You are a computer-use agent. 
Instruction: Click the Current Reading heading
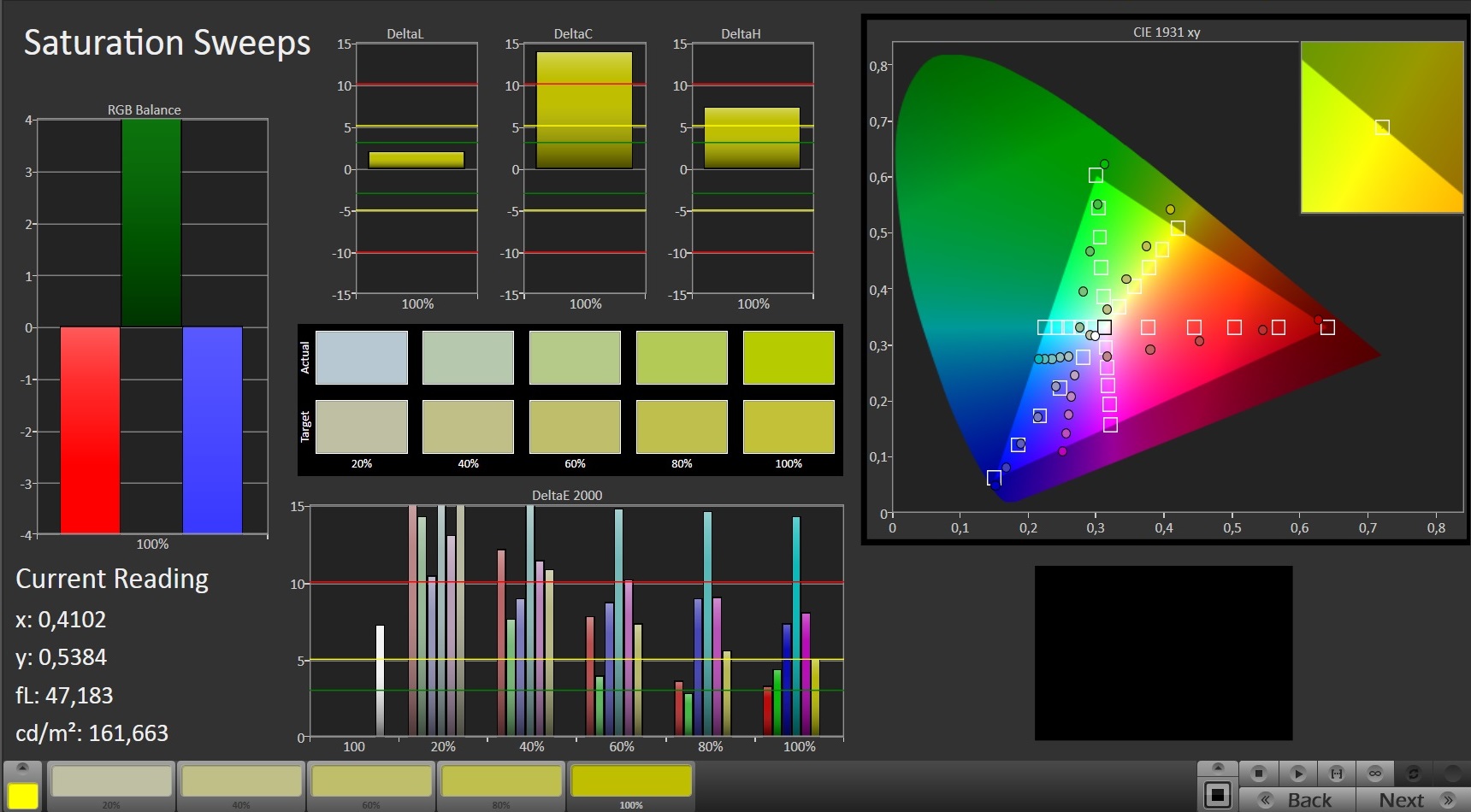pyautogui.click(x=112, y=580)
